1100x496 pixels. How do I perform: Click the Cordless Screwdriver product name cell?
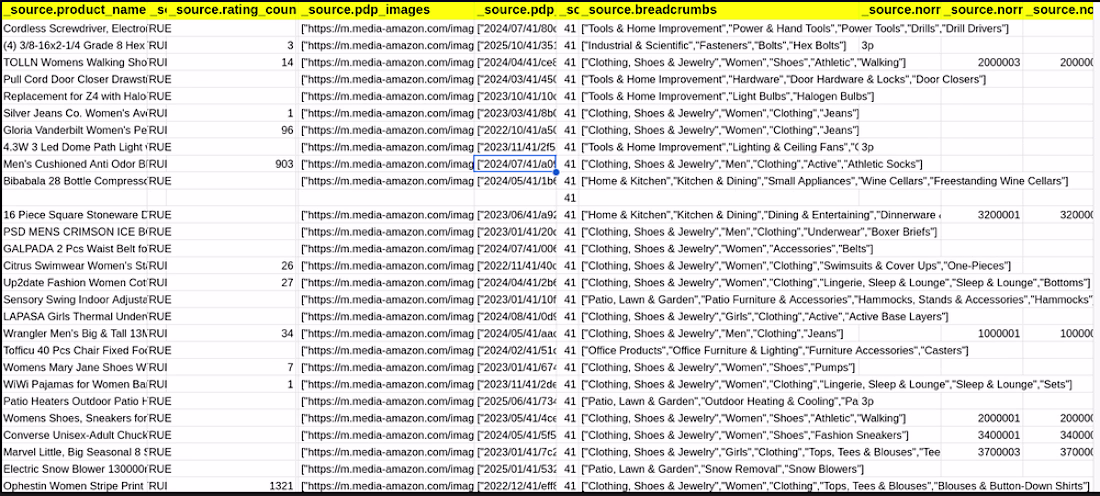(x=74, y=28)
